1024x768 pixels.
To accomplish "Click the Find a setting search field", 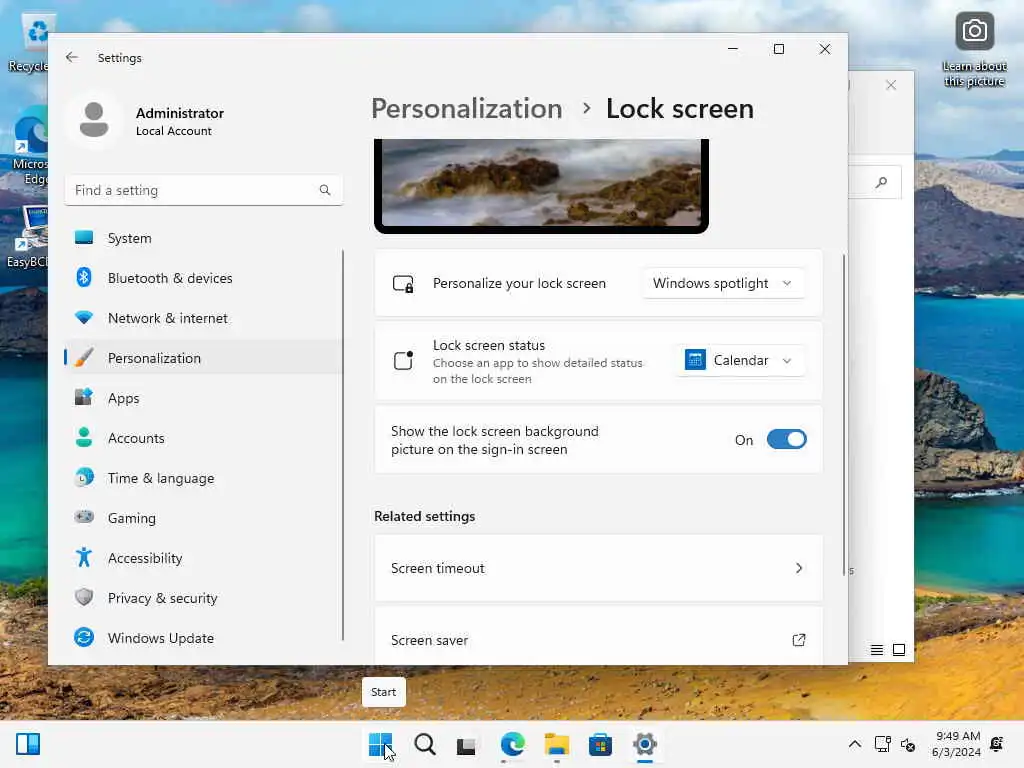I will (x=203, y=190).
